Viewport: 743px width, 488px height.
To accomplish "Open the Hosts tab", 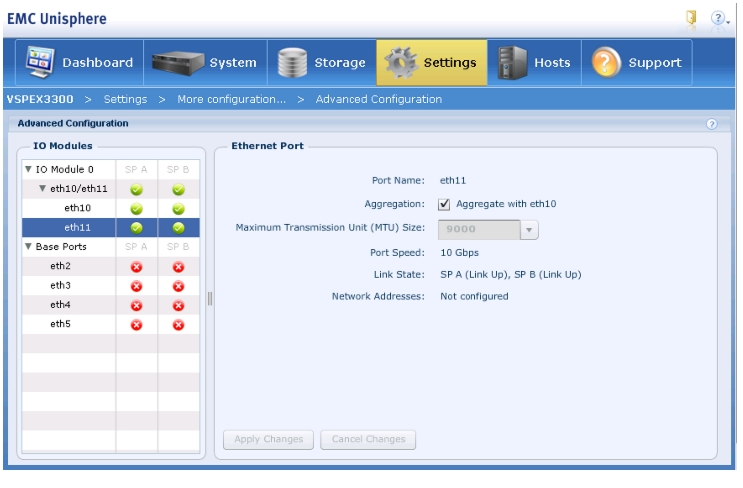I will click(535, 63).
